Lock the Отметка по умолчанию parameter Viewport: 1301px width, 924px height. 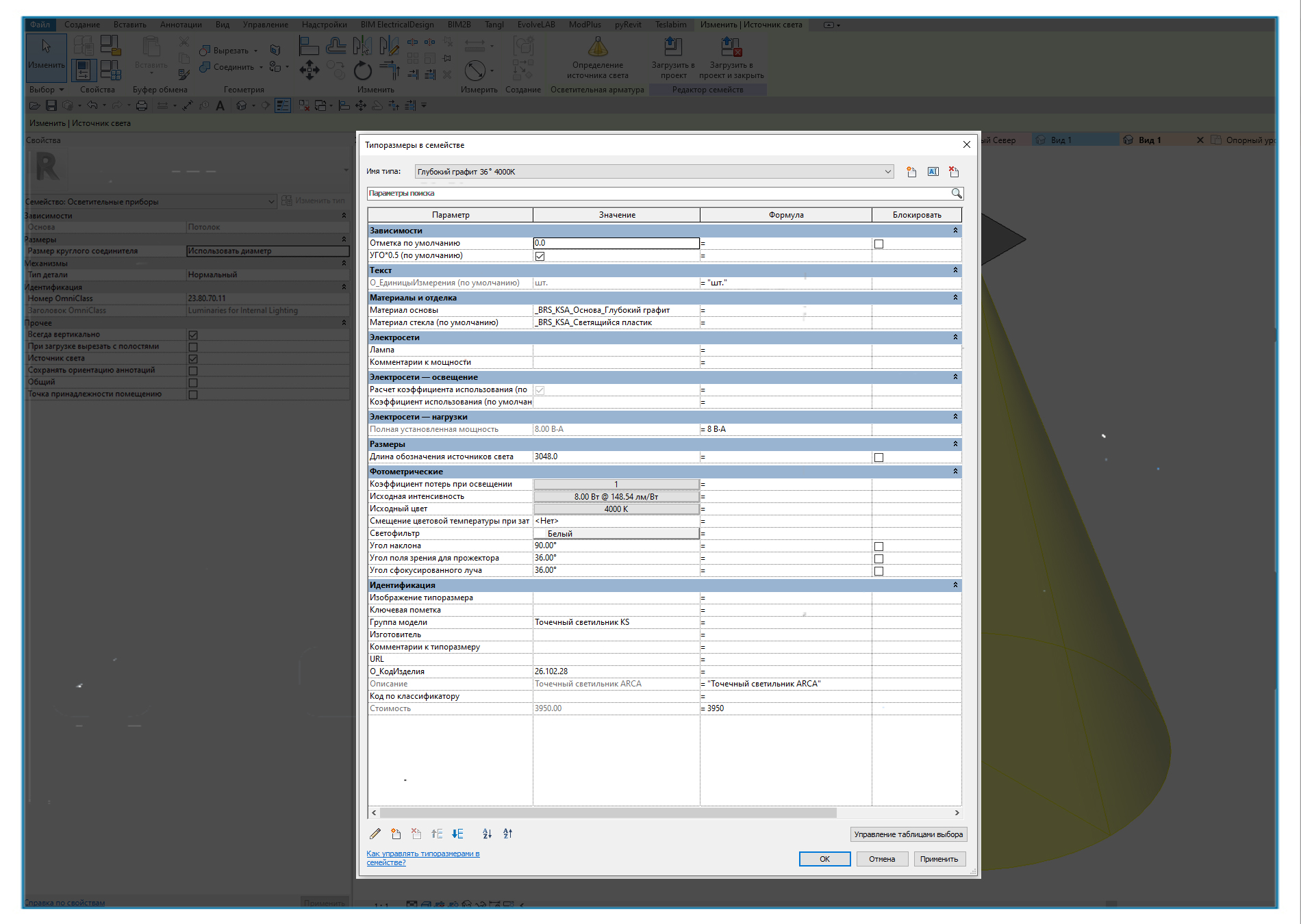879,244
